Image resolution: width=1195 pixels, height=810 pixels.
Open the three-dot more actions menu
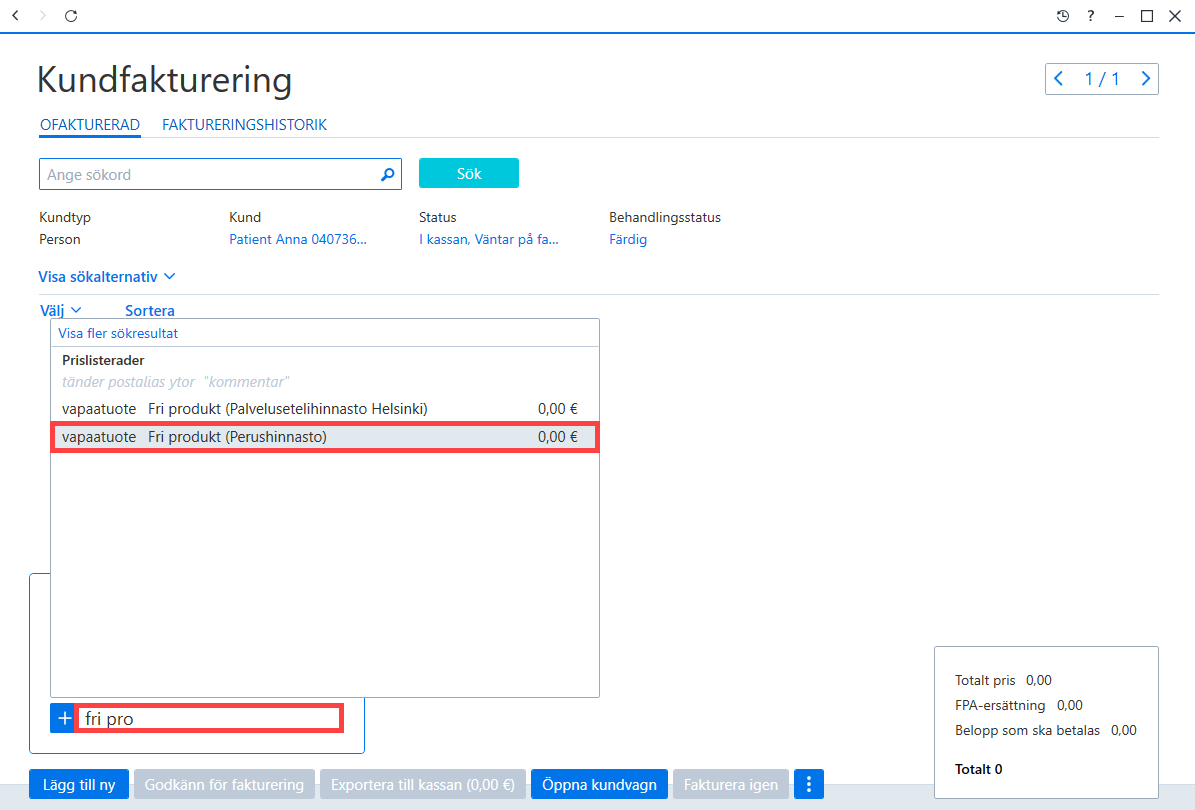pos(809,784)
